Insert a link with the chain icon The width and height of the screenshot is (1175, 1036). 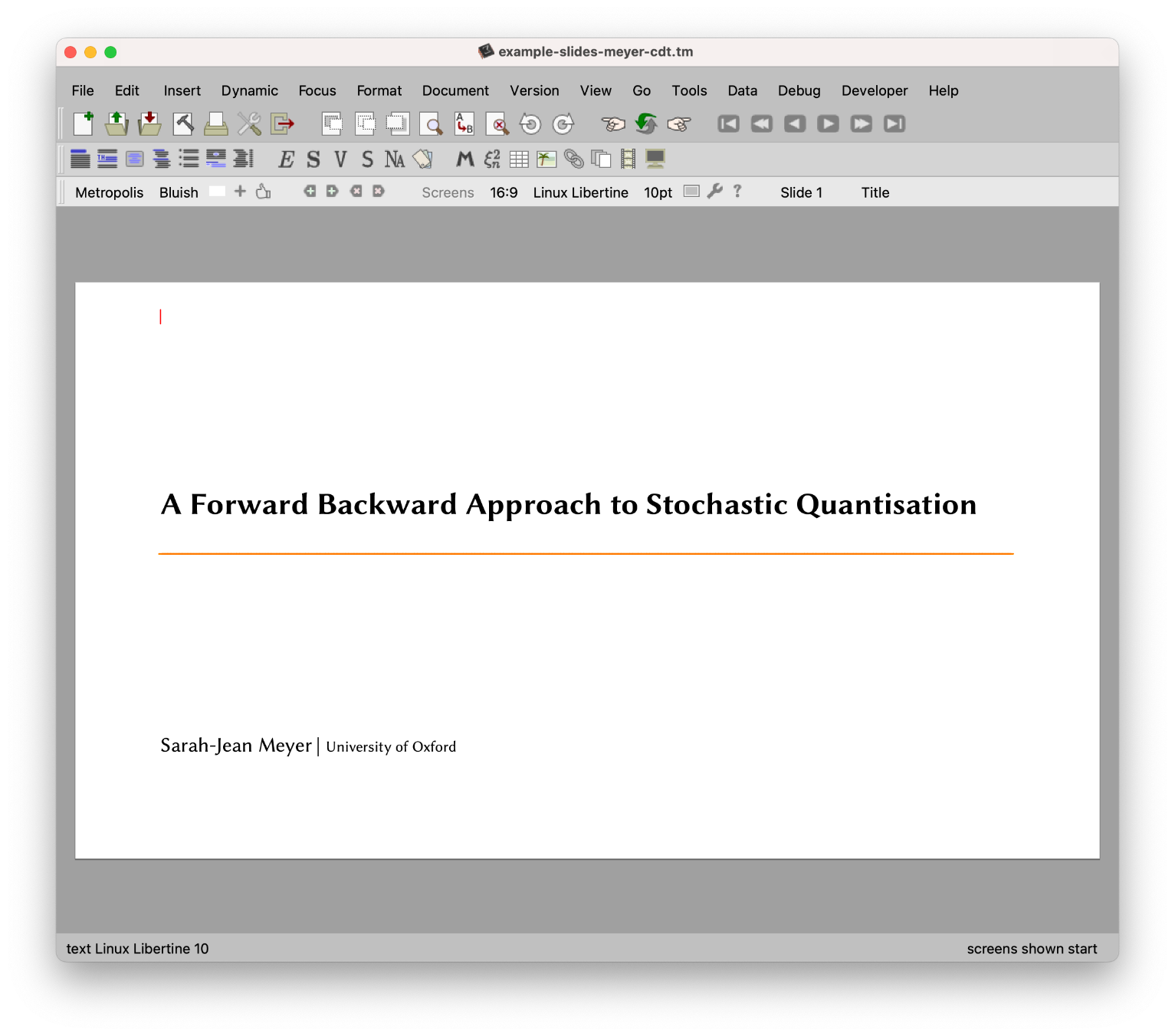[x=573, y=159]
